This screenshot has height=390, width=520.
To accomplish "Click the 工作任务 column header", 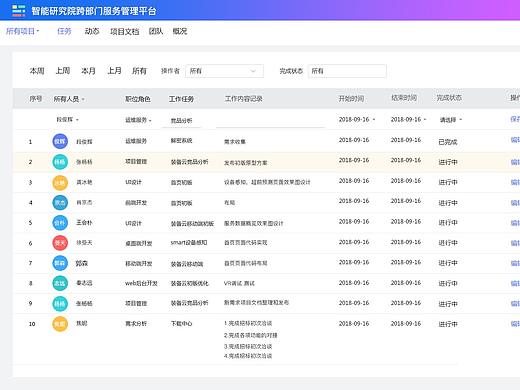I will pos(181,99).
